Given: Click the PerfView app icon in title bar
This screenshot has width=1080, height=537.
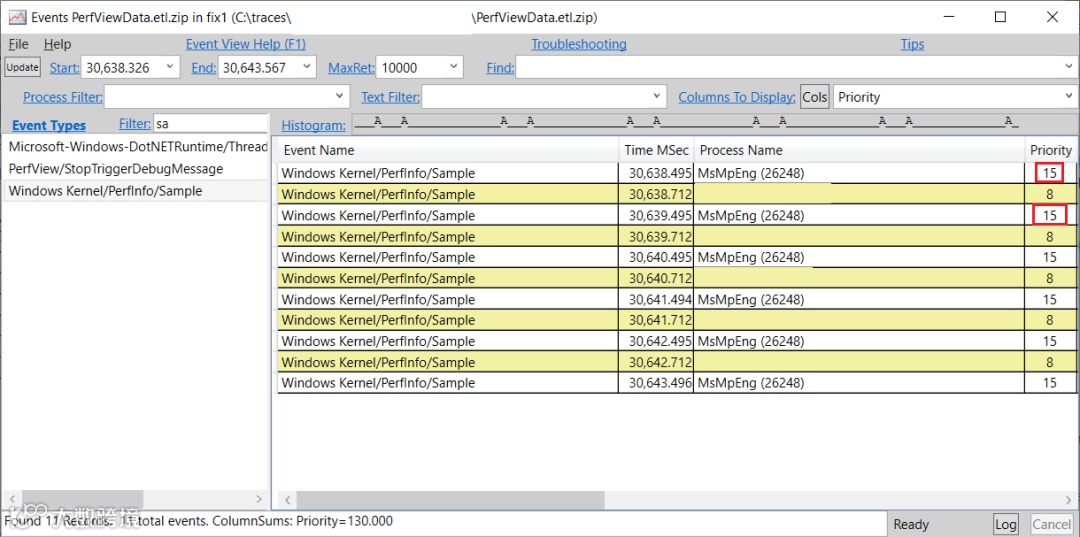Looking at the screenshot, I should click(x=17, y=17).
